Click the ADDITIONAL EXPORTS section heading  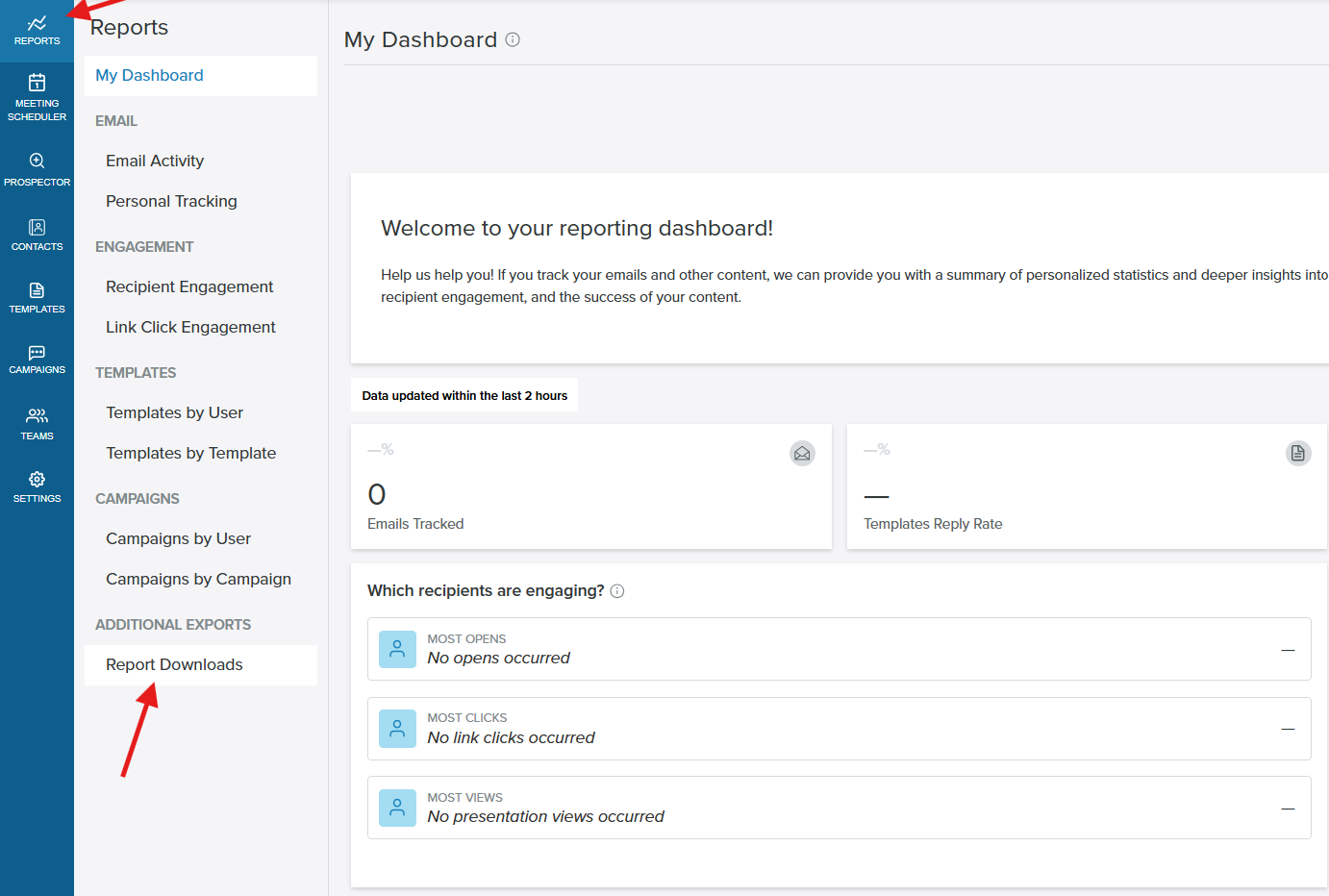point(173,625)
